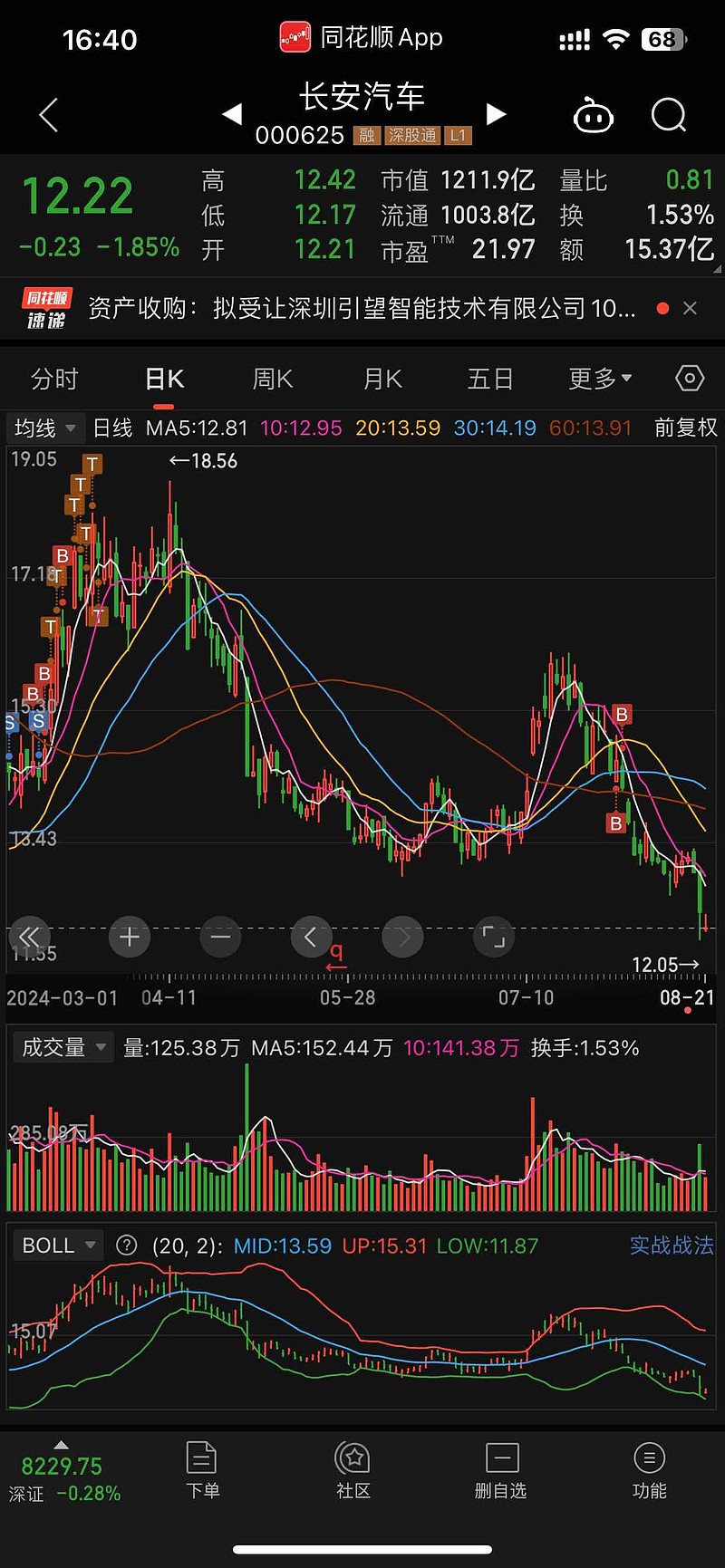The image size is (725, 1568).
Task: Tap the B marker near chart peak right
Action: 622,715
